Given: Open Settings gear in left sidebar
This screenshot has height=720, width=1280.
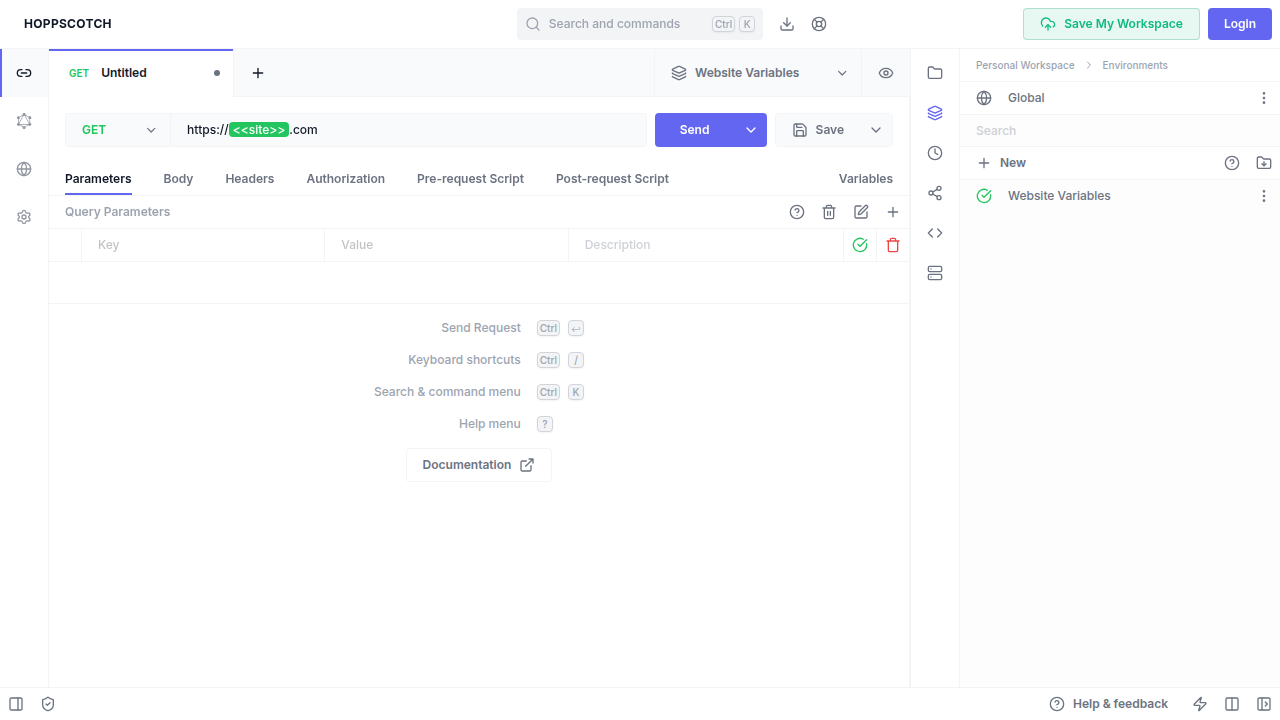Looking at the screenshot, I should click(24, 217).
